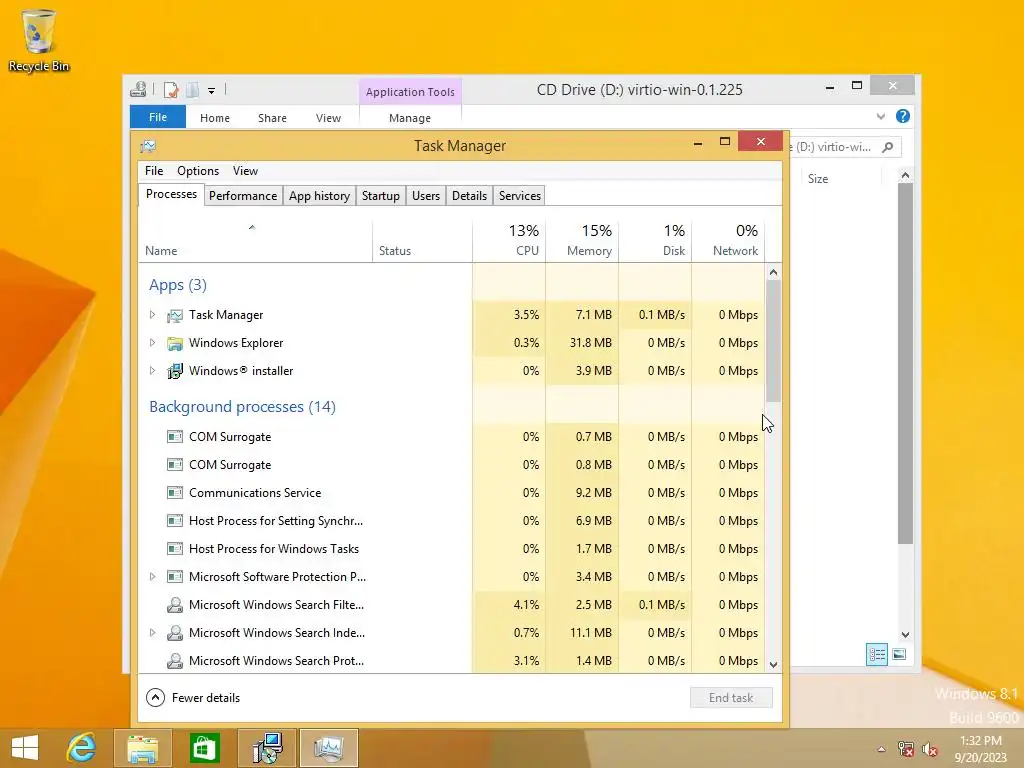Screen dimensions: 1024x768
Task: Open Task Manager Options menu
Action: [x=198, y=171]
